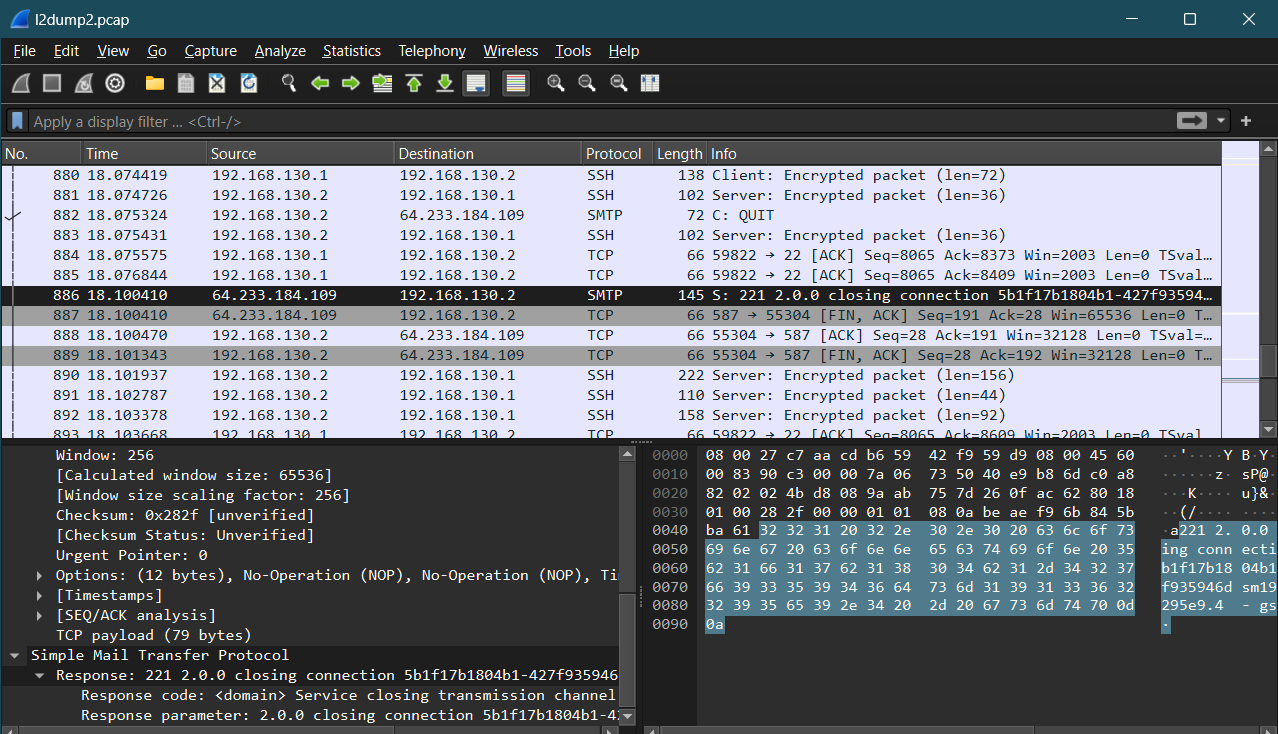Open the Analyze menu

coord(280,51)
